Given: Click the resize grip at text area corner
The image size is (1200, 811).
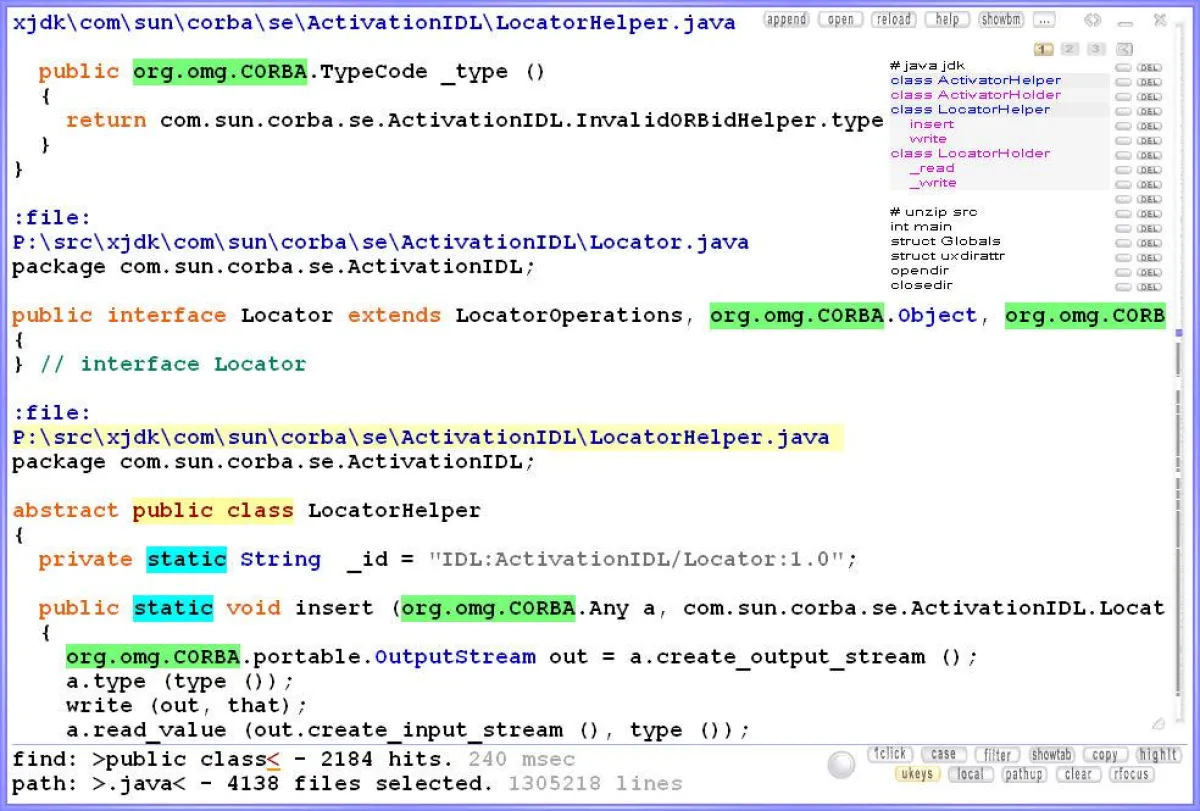Looking at the screenshot, I should pyautogui.click(x=1158, y=723).
